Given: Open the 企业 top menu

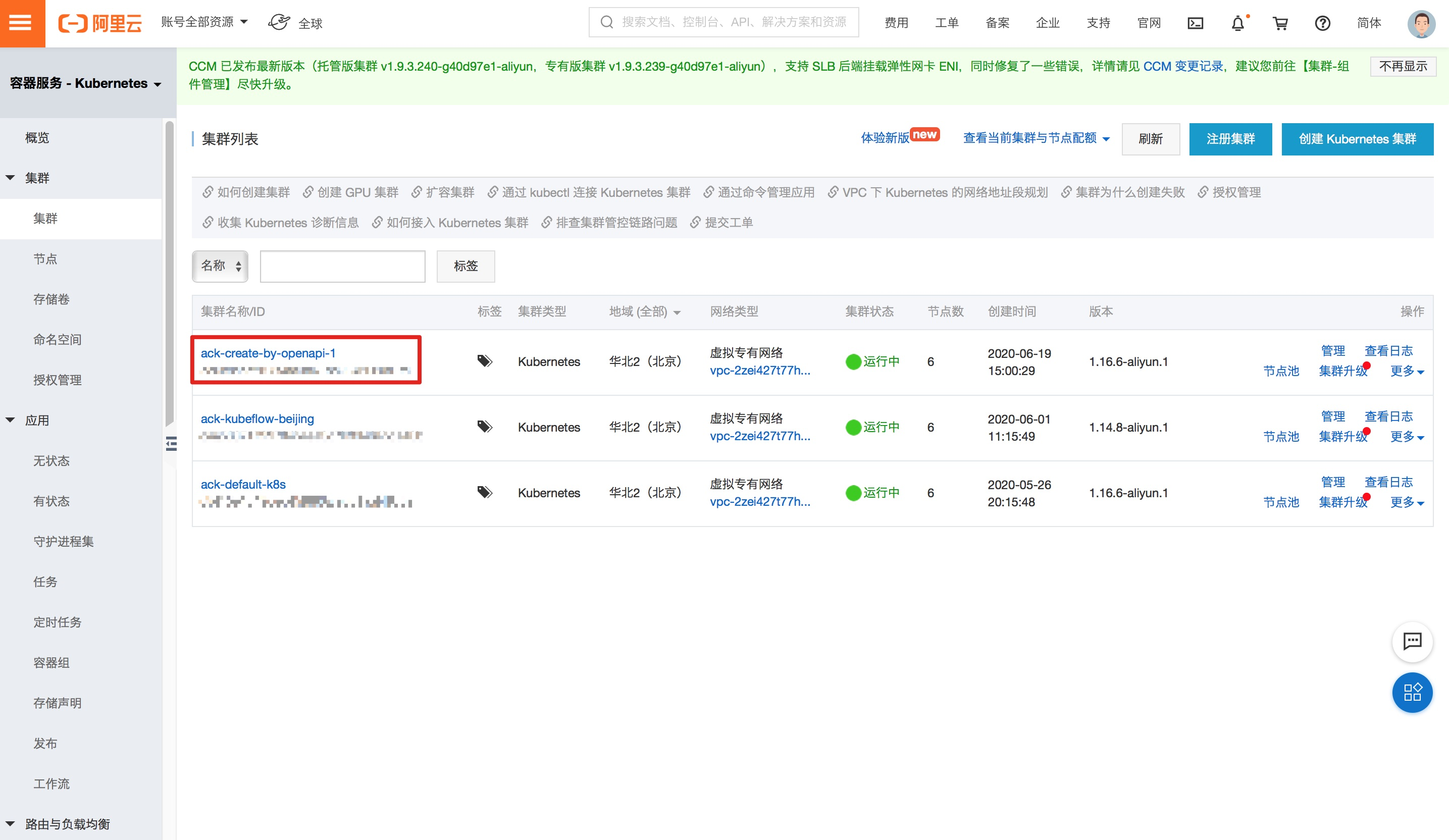Looking at the screenshot, I should click(x=1048, y=23).
